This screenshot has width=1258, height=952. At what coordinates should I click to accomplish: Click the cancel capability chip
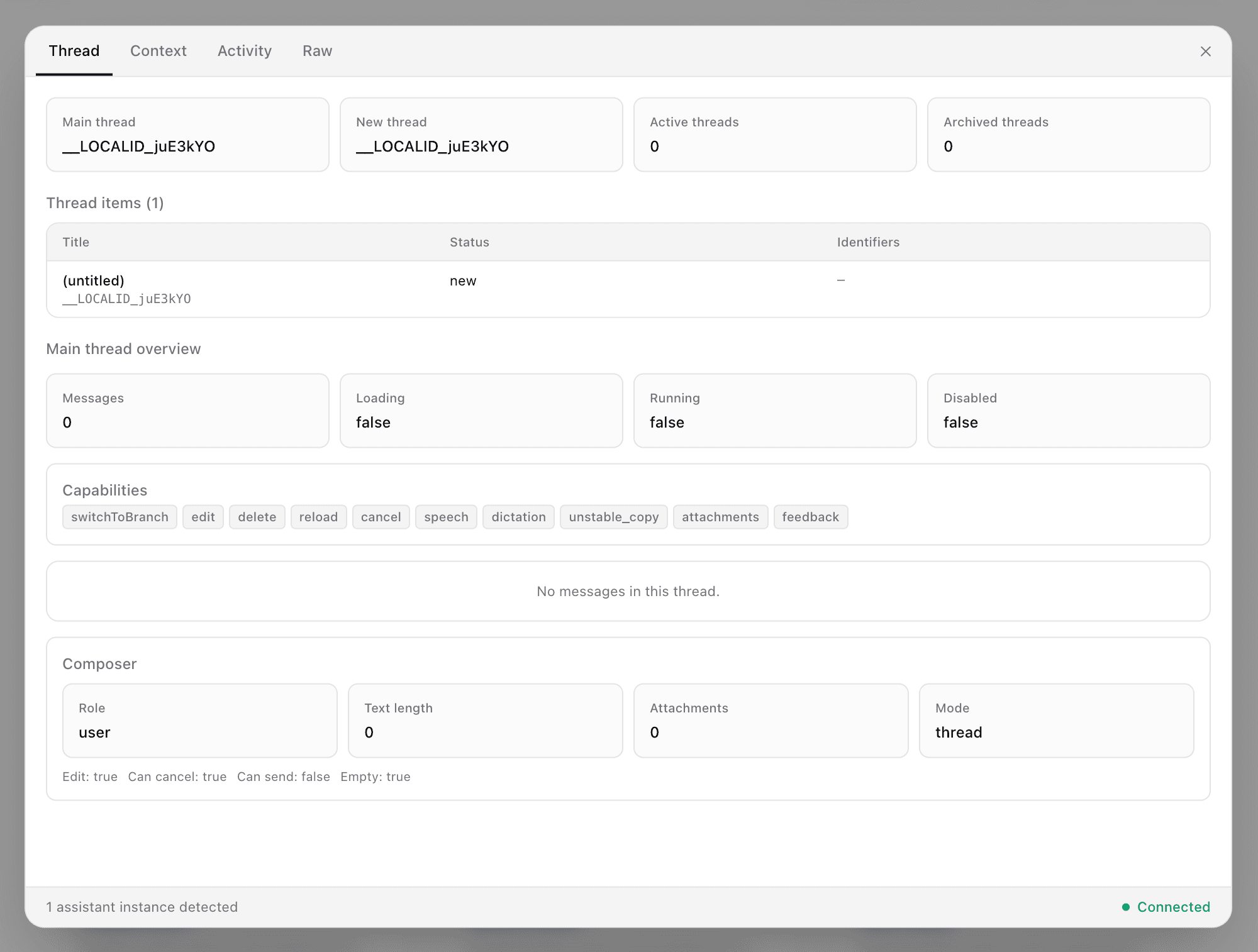381,517
